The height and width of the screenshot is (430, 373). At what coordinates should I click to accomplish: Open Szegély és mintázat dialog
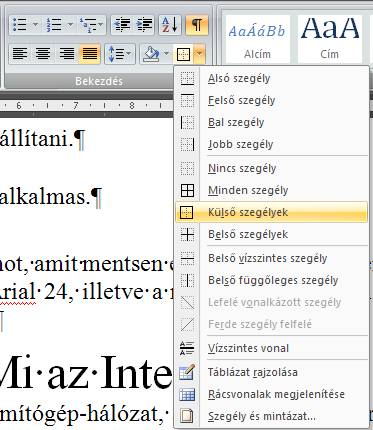[271, 417]
